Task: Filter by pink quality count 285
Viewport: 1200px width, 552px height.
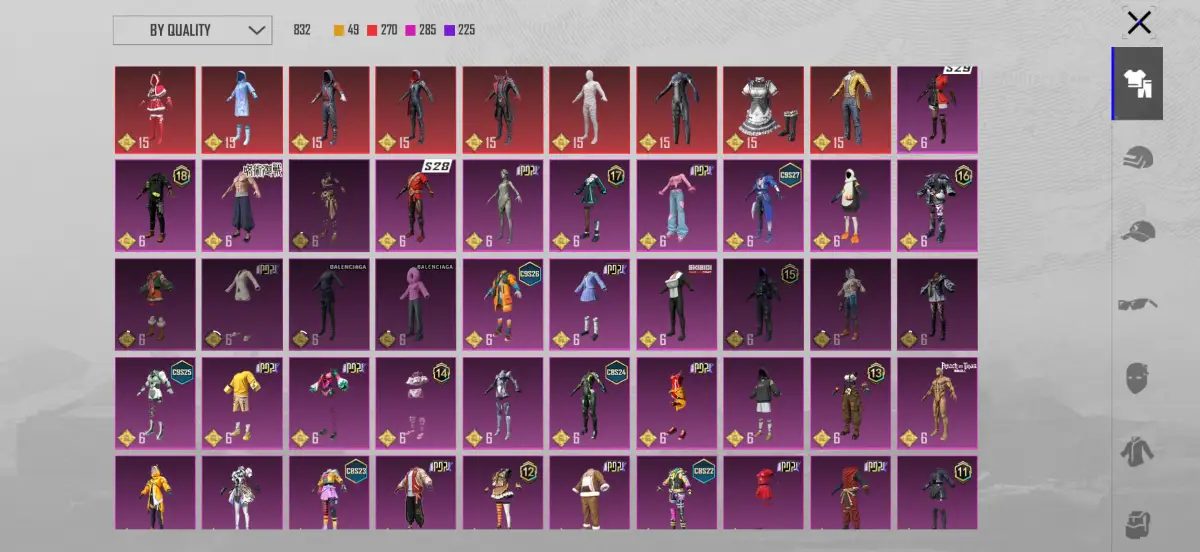Action: [x=420, y=30]
